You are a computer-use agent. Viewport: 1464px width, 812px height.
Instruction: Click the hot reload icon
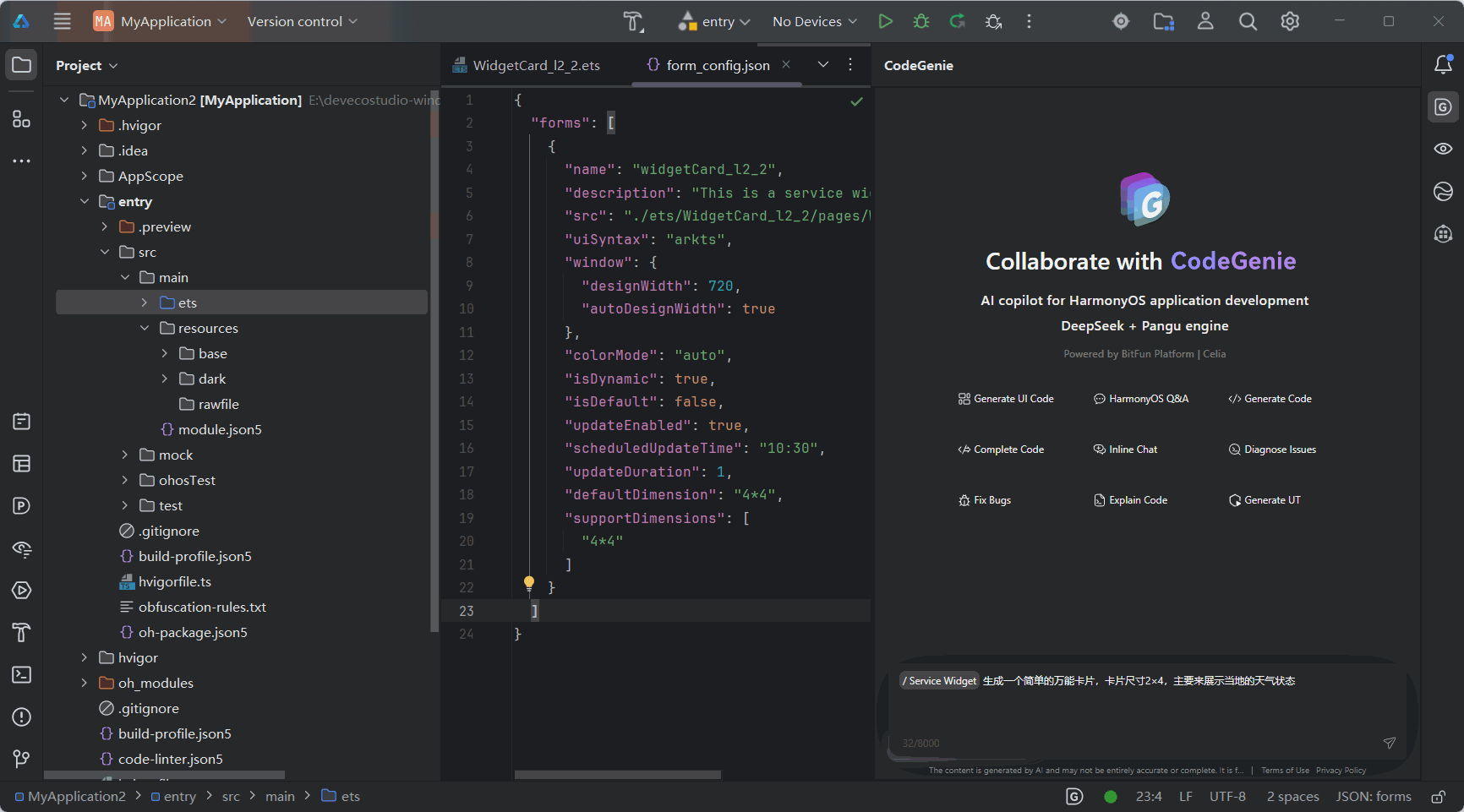[x=958, y=21]
